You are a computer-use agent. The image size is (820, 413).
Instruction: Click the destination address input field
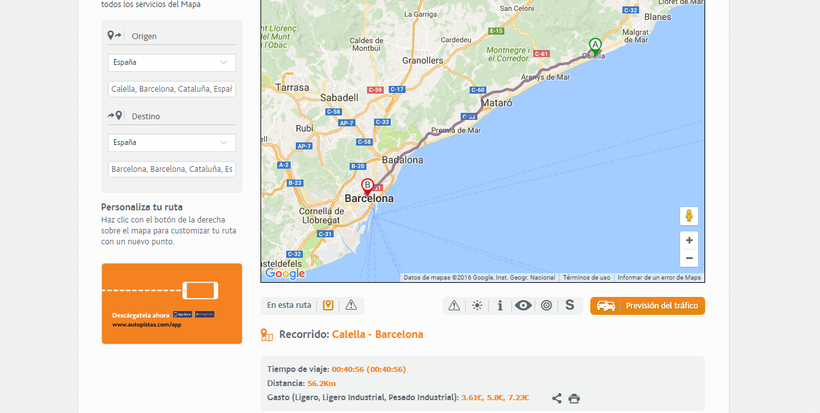point(171,169)
